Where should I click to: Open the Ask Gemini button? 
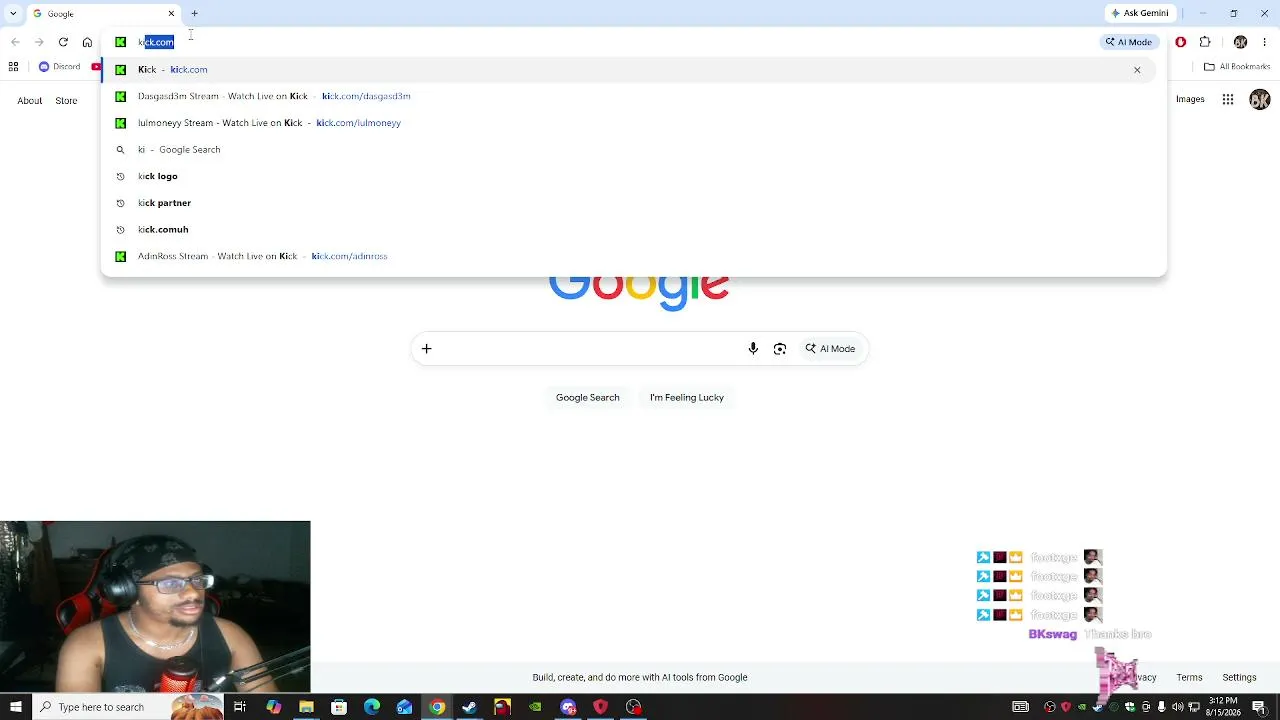[x=1139, y=14]
